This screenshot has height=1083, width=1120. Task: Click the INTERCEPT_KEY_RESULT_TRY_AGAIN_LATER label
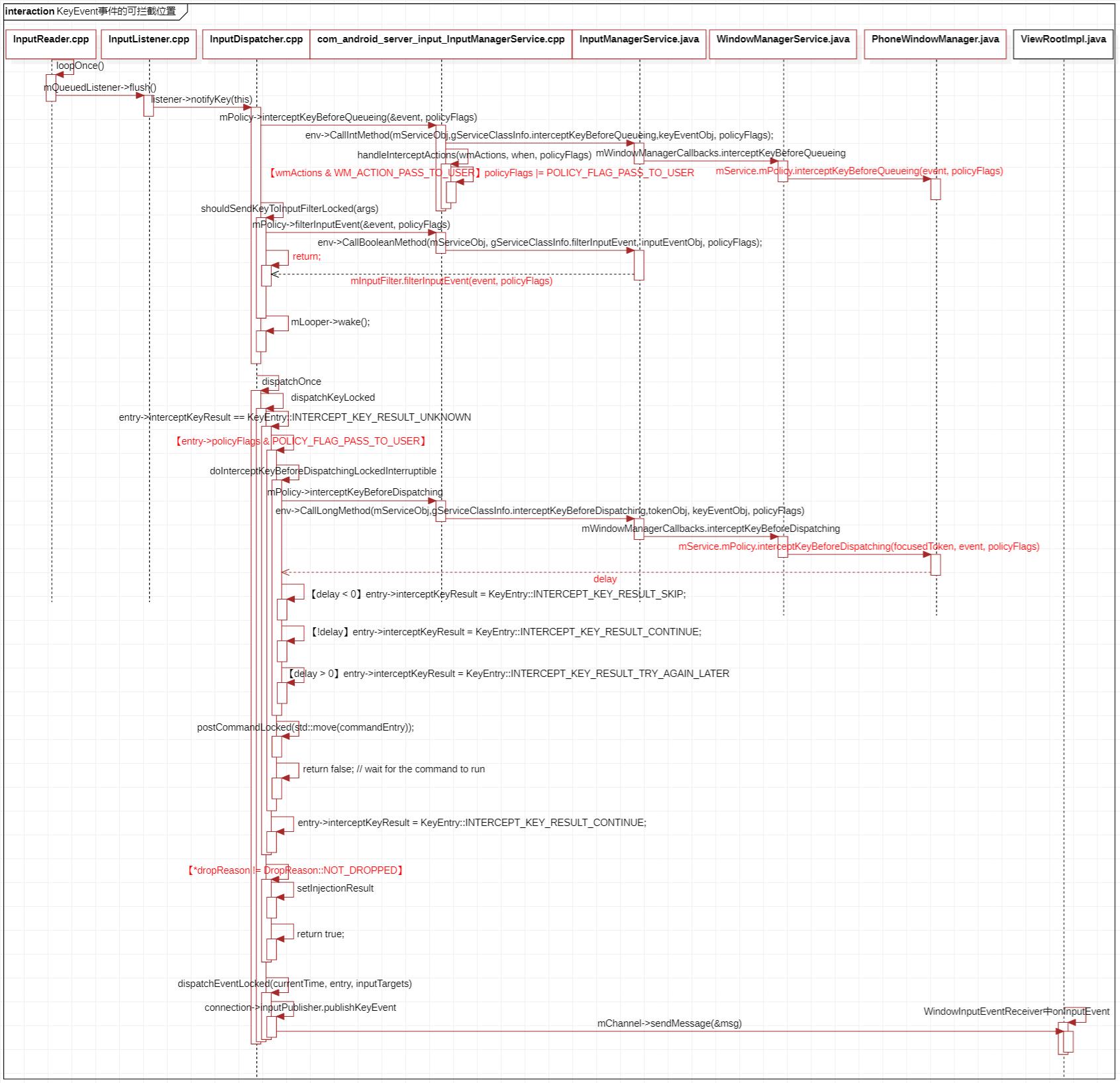pos(508,674)
